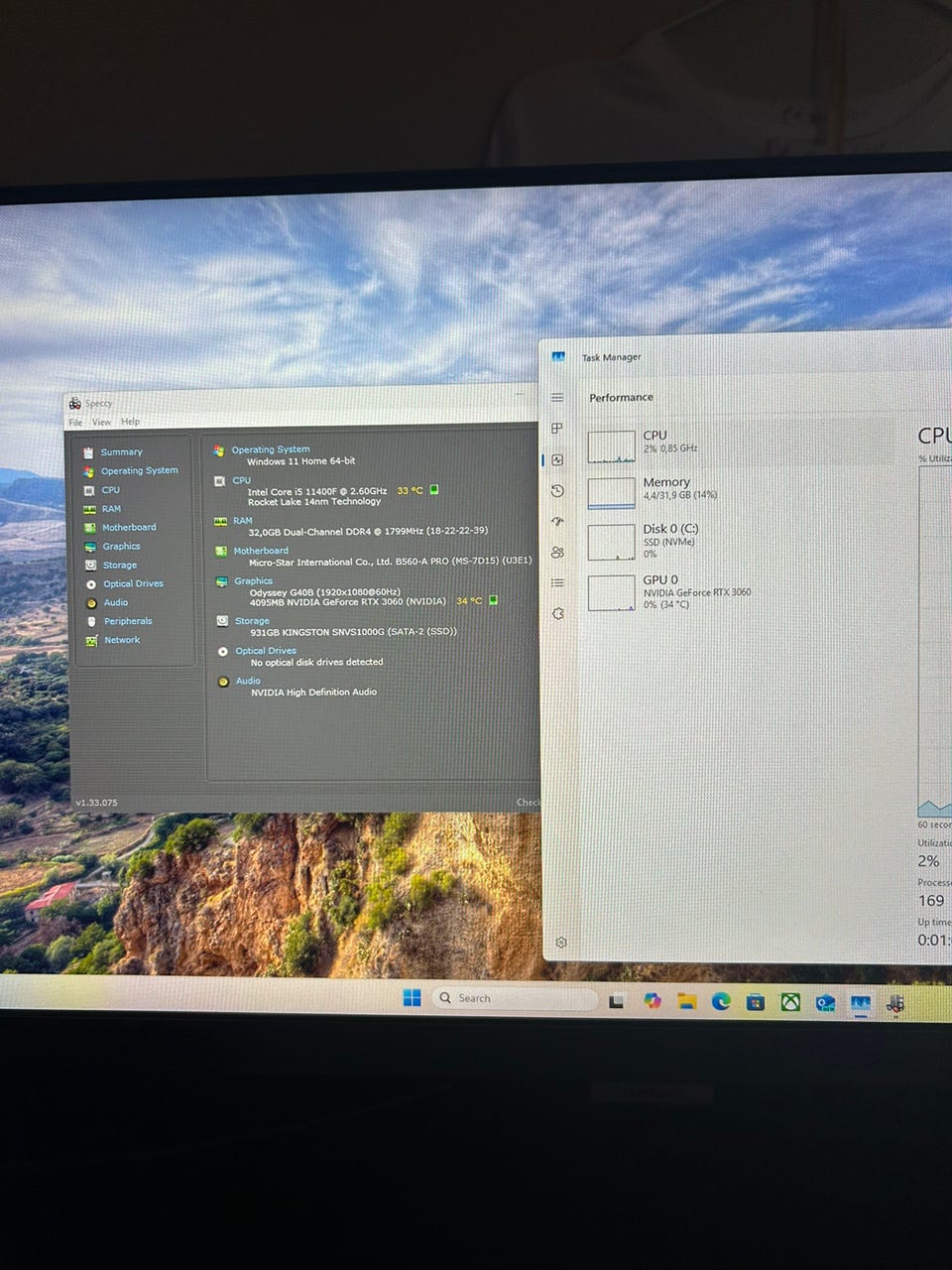Switch to Speccy via its taskbar icon
This screenshot has width=952, height=1270.
point(894,1003)
